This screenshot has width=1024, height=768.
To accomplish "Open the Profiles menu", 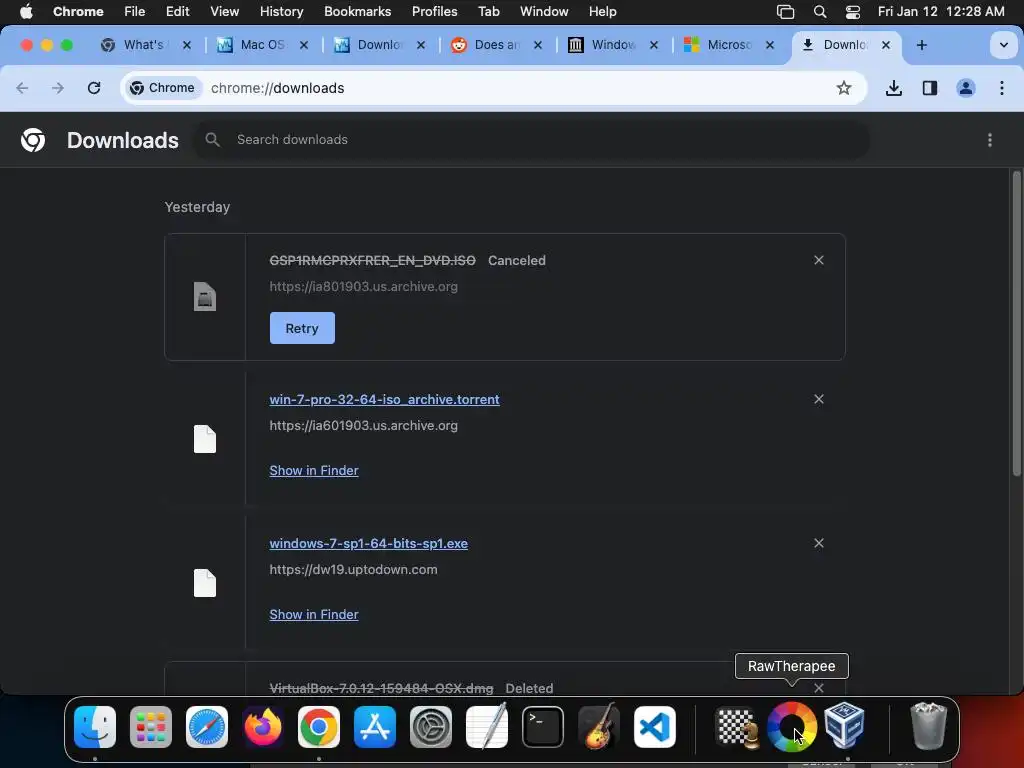I will click(x=434, y=11).
